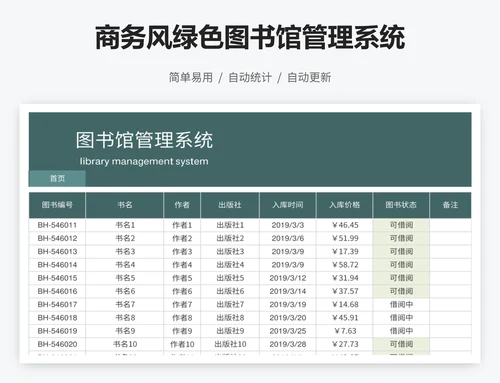Click cell BH-546019
This screenshot has height=383, width=500.
57,331
